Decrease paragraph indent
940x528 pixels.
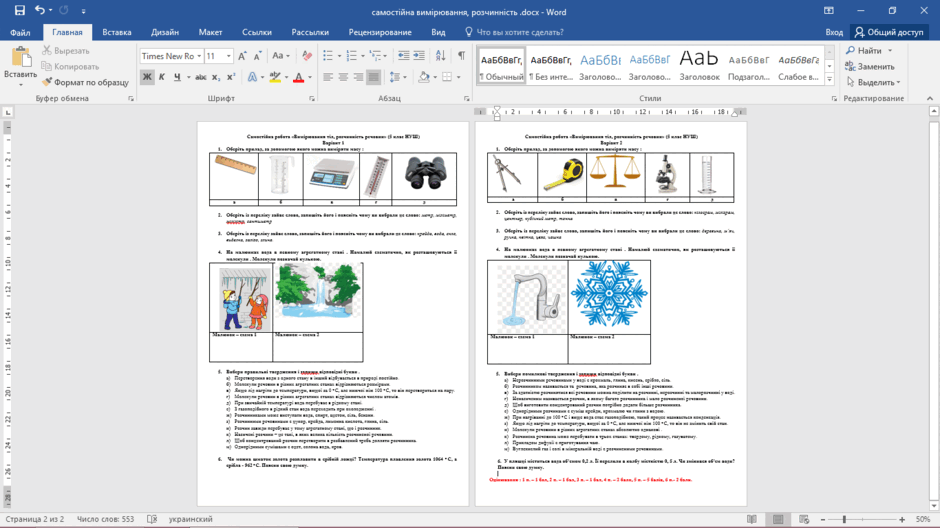coord(403,56)
